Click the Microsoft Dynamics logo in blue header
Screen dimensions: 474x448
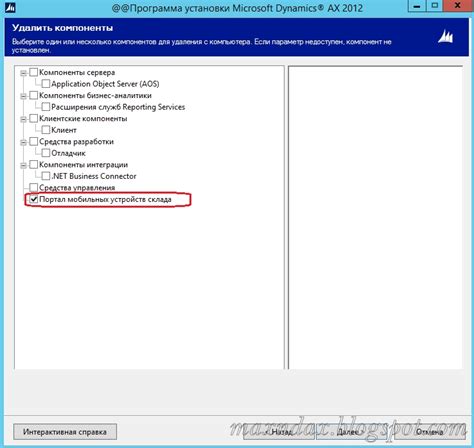click(x=445, y=36)
